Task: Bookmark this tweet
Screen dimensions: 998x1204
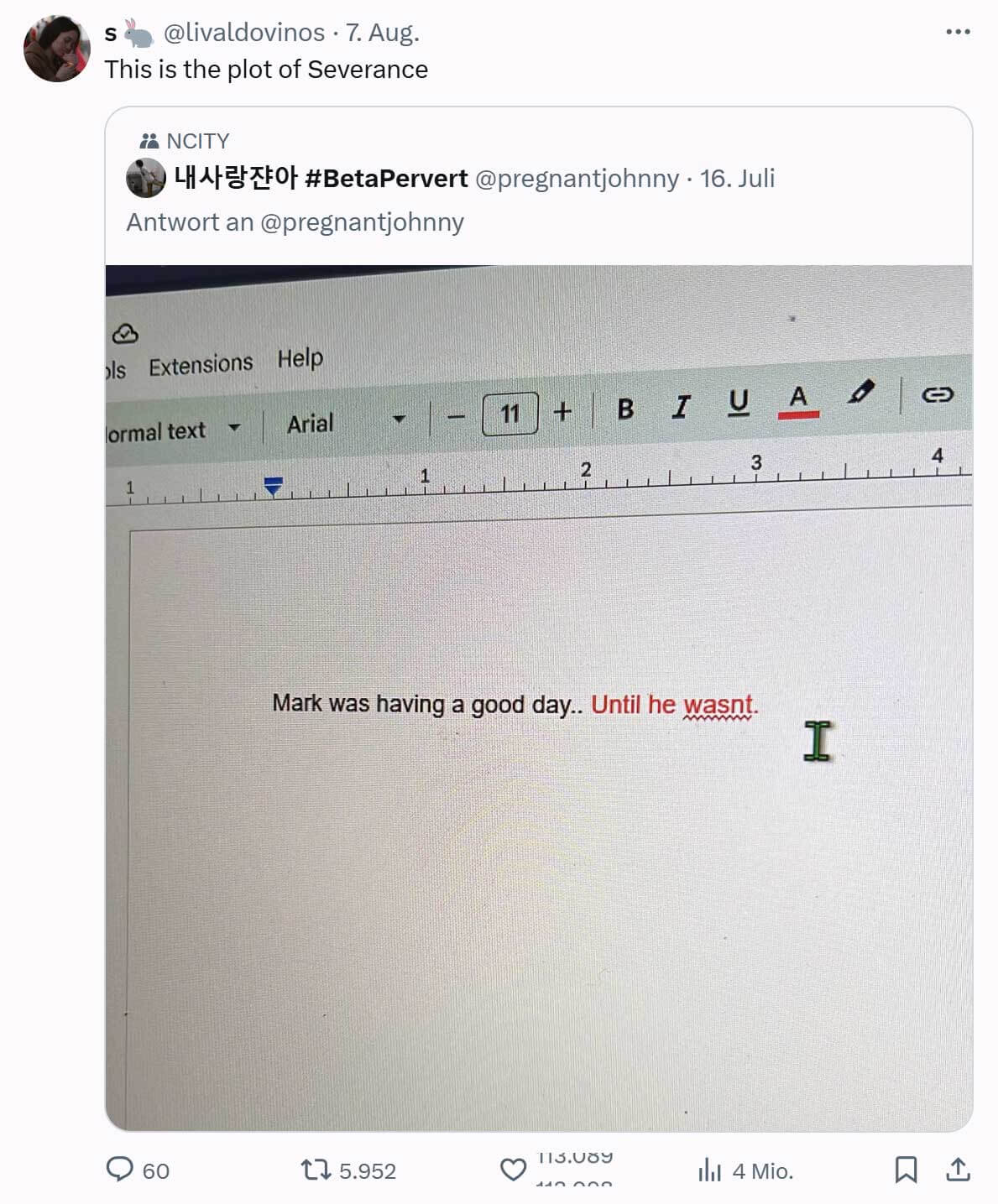Action: pyautogui.click(x=906, y=1170)
